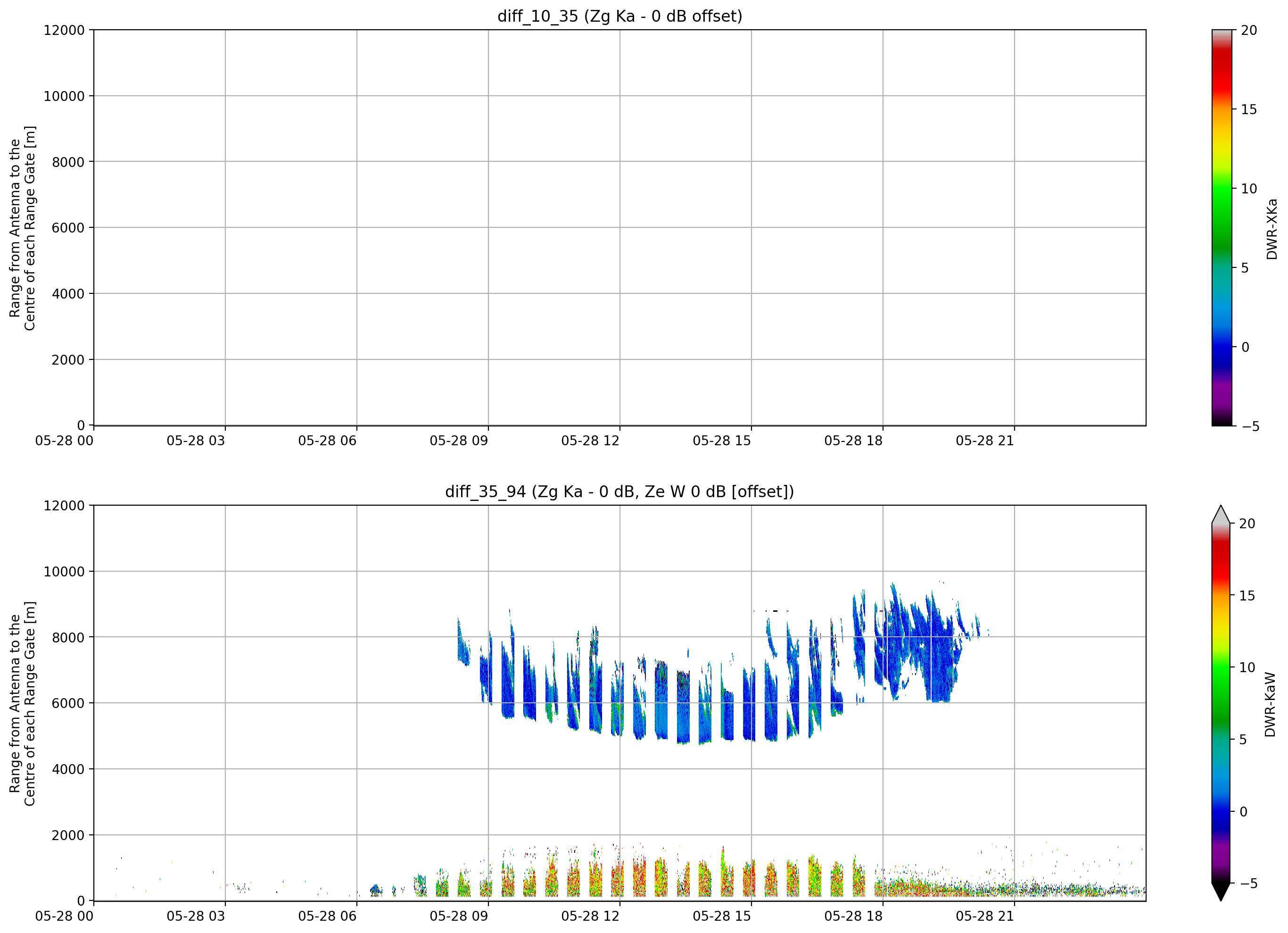Click the 20 tick on the DWR-KaW colorbar
Screen dimensions: 1288x933
click(x=1247, y=524)
